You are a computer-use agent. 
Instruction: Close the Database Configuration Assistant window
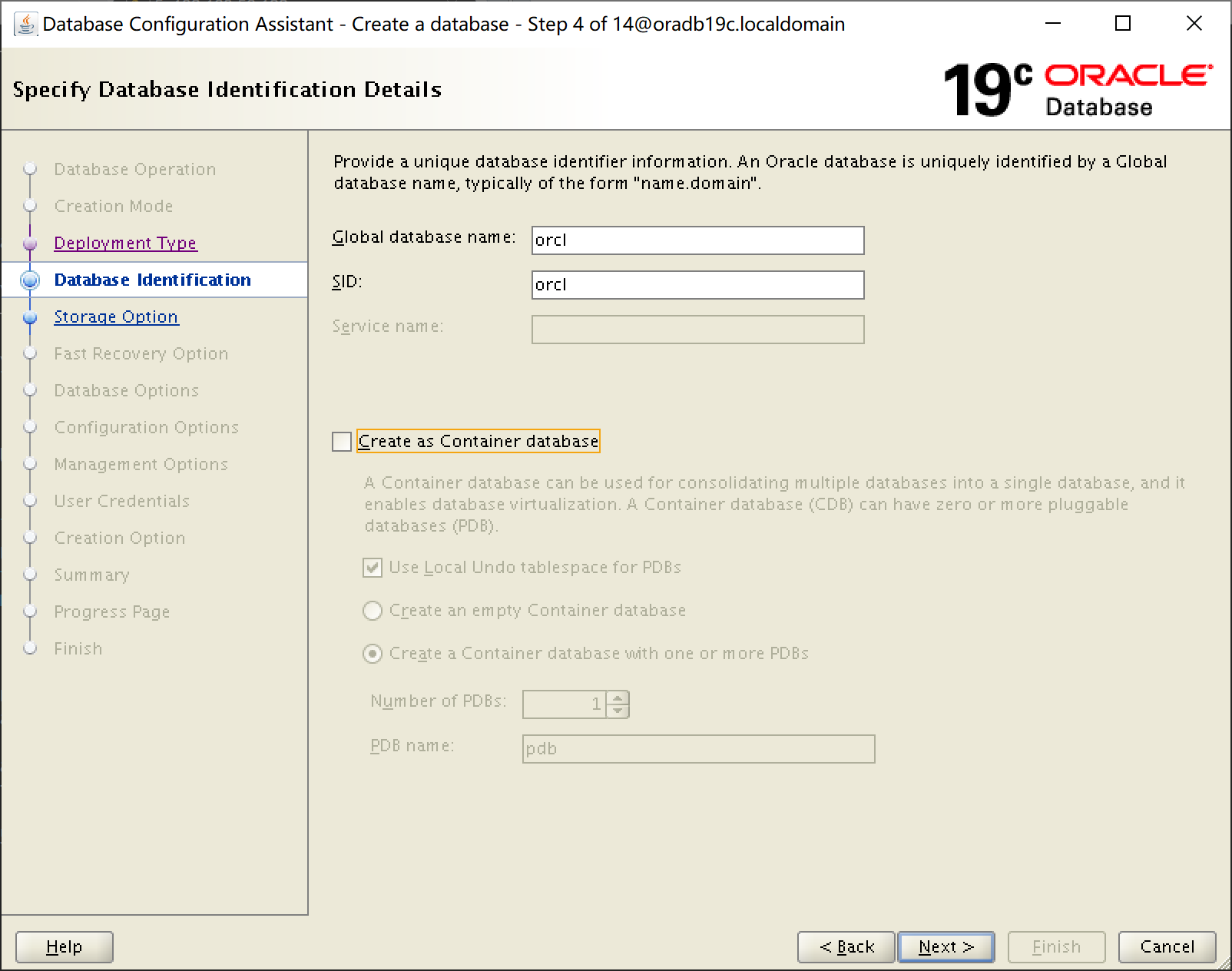coord(1194,24)
